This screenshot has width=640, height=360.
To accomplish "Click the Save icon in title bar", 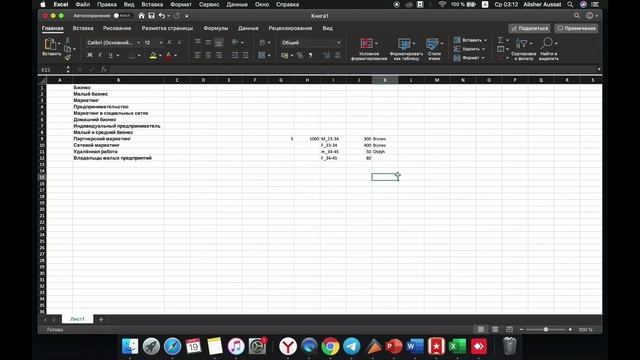I will (x=151, y=16).
